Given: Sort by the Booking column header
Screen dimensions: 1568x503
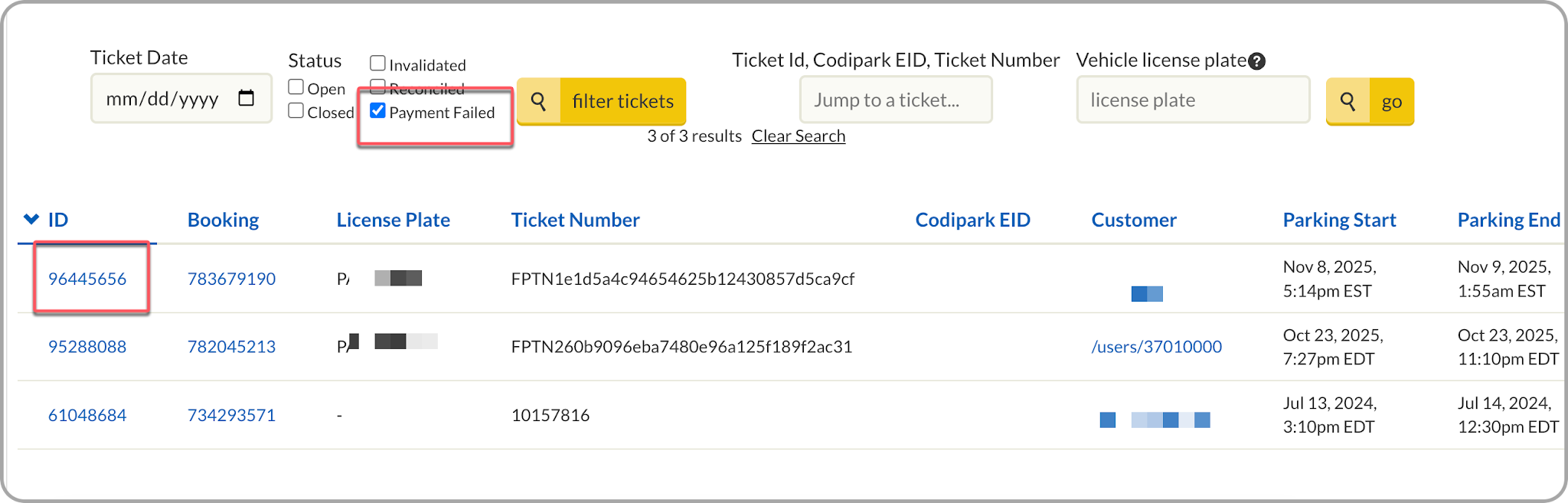Looking at the screenshot, I should click(x=223, y=220).
